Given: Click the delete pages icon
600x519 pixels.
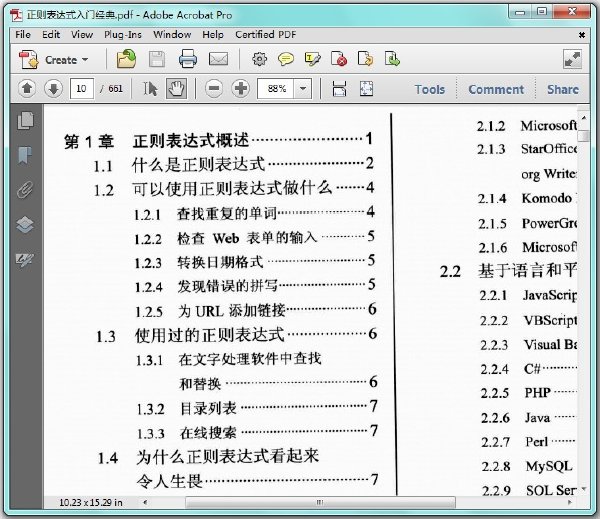Looking at the screenshot, I should coord(339,59).
